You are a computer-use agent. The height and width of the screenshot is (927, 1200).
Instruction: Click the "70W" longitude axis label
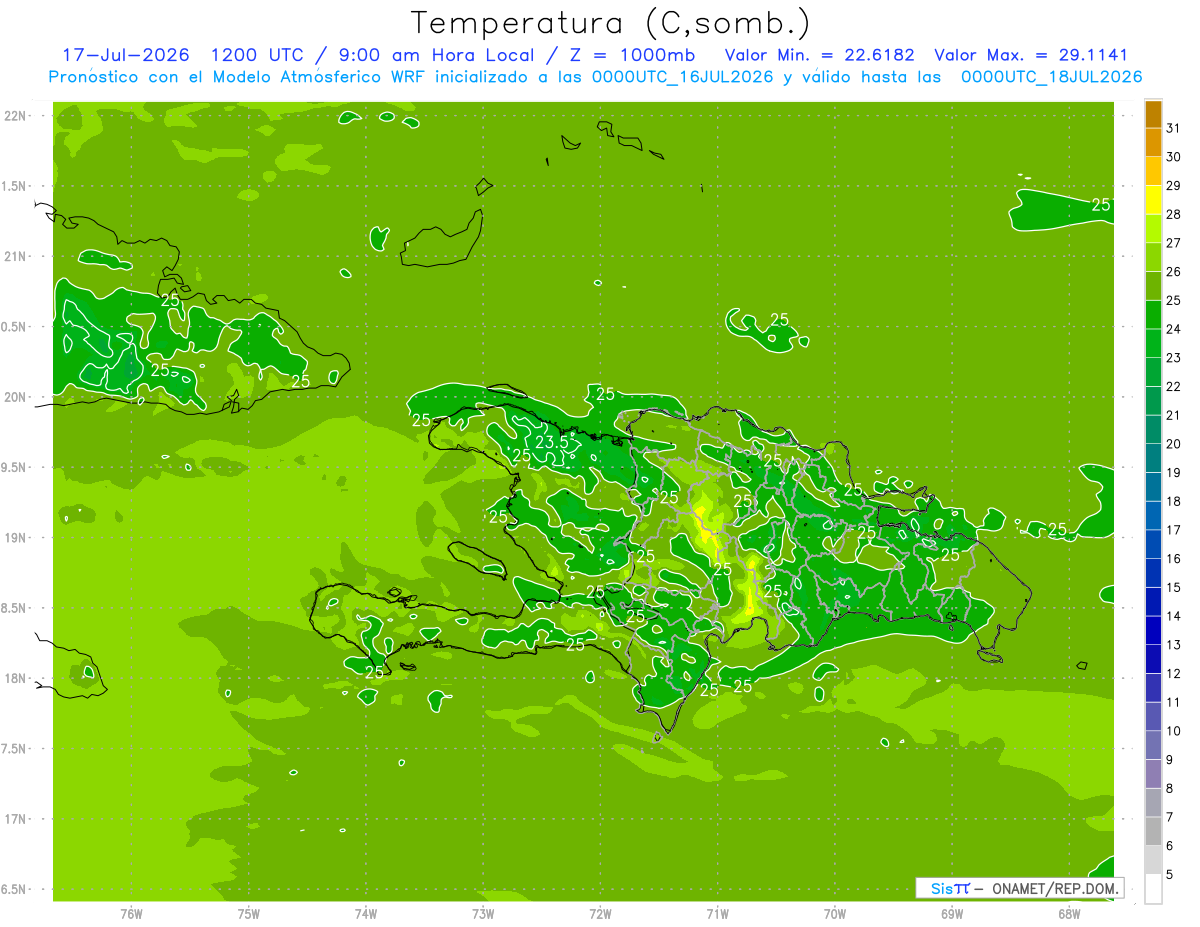[835, 913]
